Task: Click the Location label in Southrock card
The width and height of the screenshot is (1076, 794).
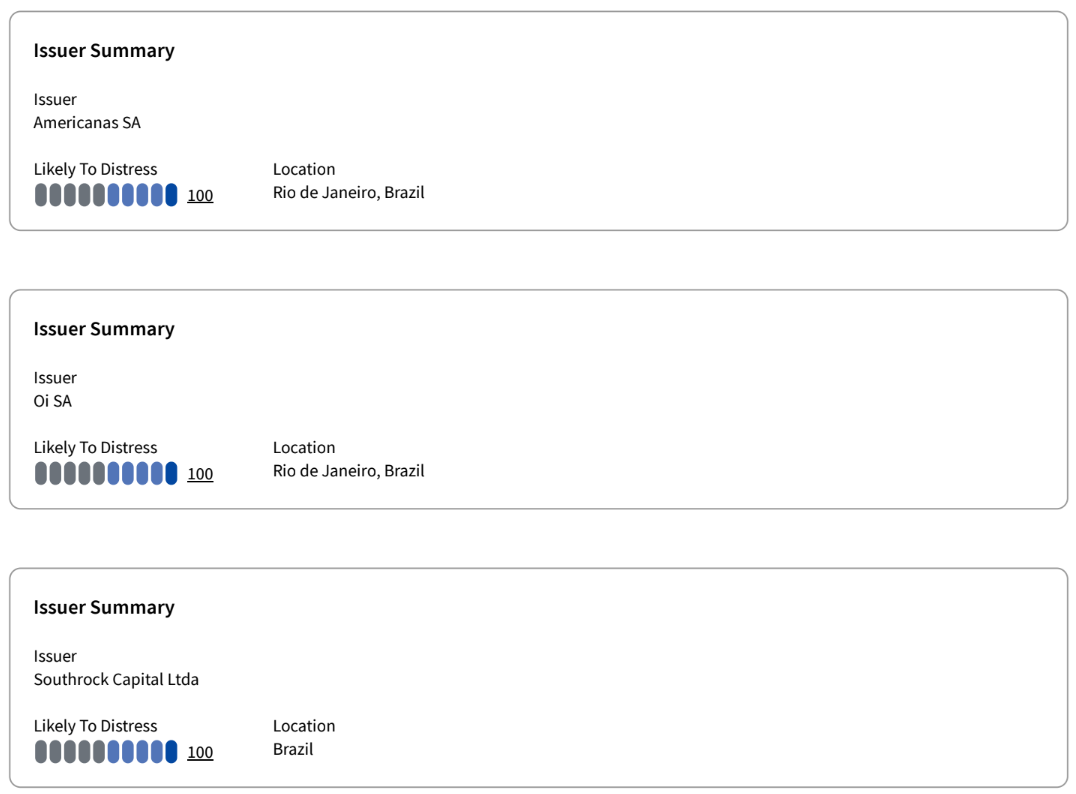Action: click(304, 725)
